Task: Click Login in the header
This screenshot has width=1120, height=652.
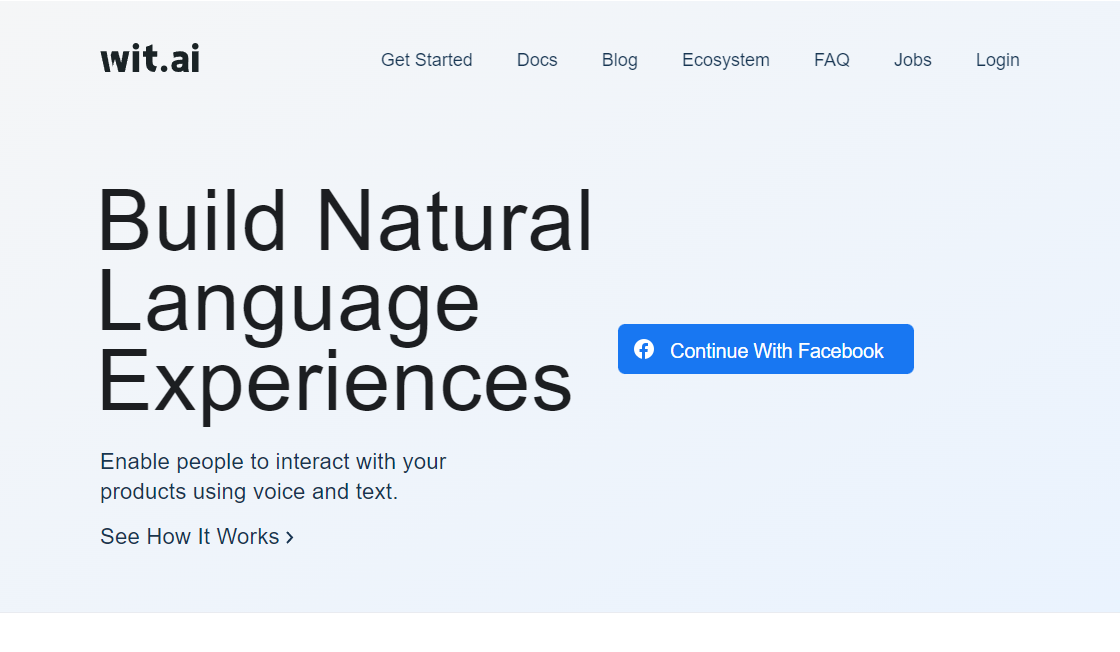Action: click(x=997, y=60)
